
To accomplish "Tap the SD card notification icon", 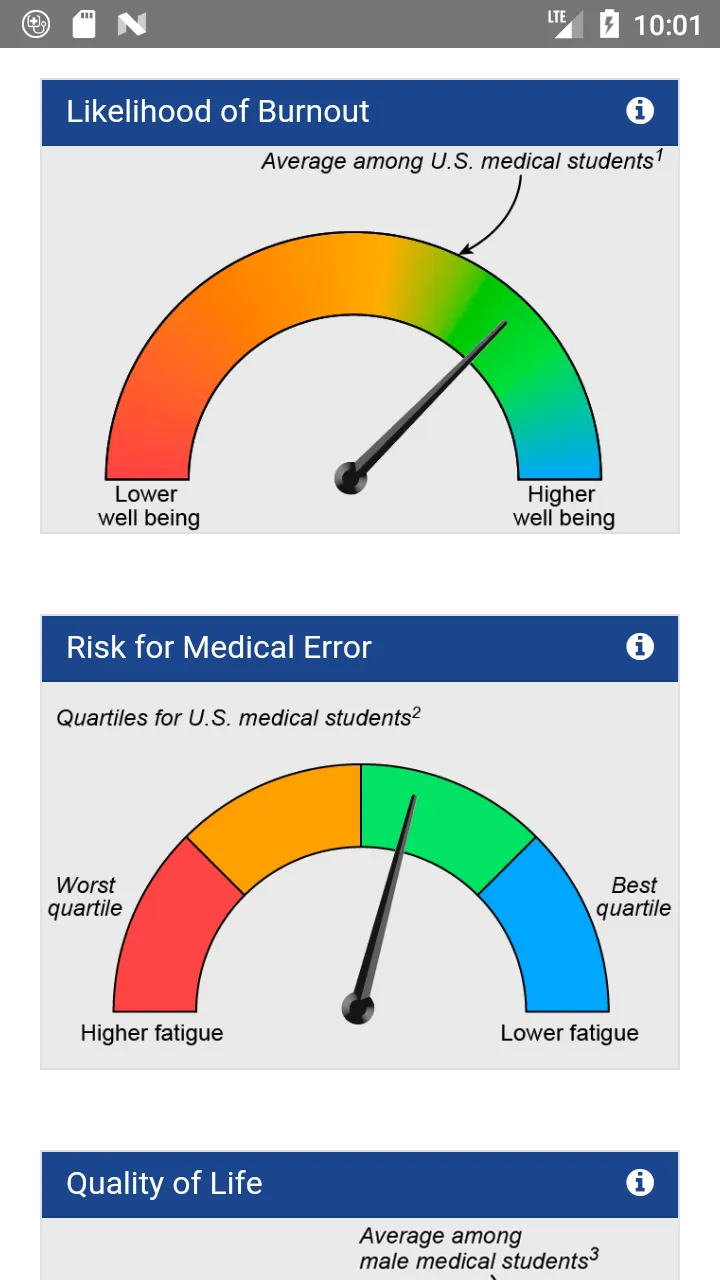I will 84,24.
